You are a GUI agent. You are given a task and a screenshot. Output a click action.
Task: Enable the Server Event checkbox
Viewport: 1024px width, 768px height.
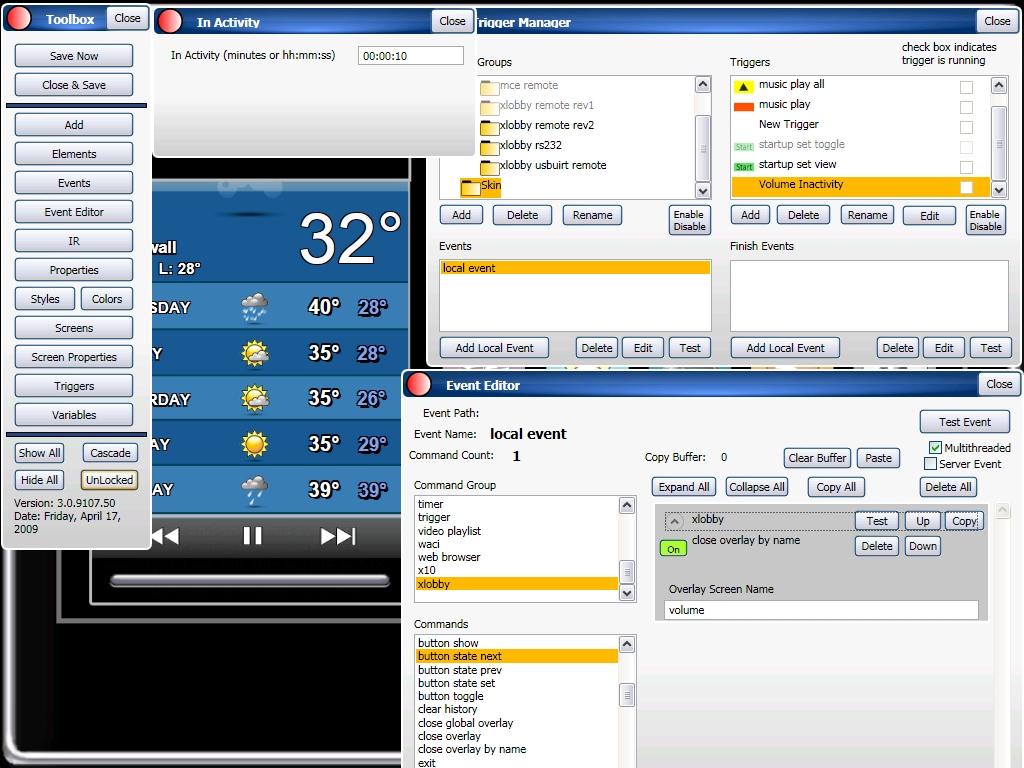coord(931,464)
